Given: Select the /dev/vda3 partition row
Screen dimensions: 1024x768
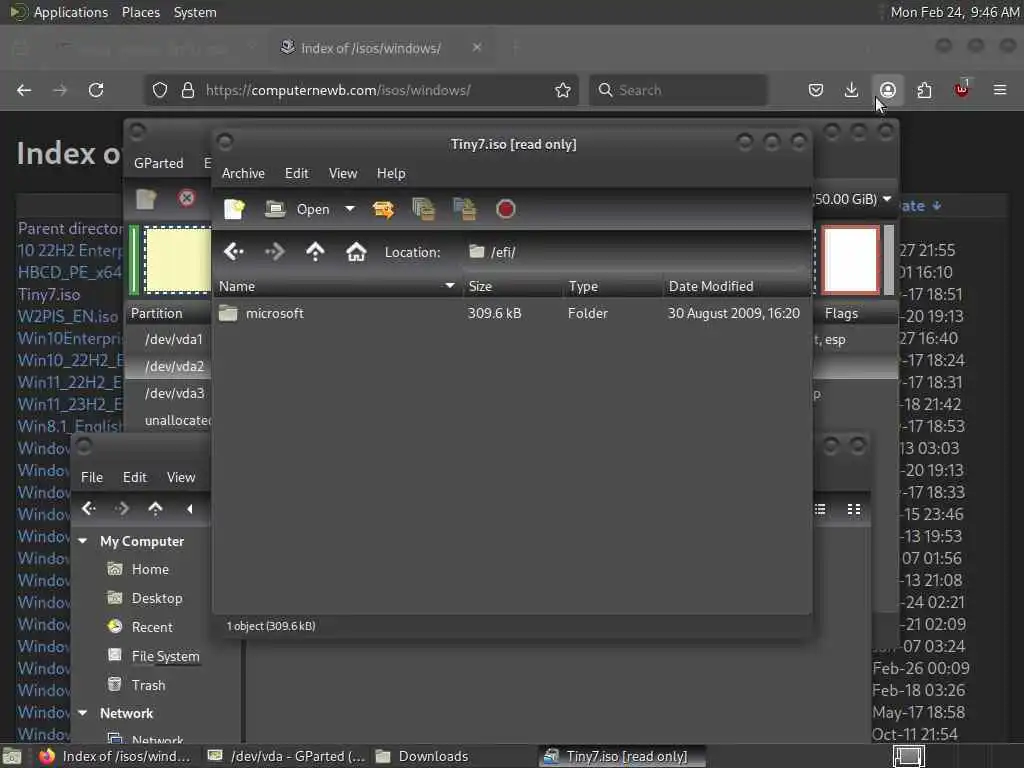Looking at the screenshot, I should point(174,393).
